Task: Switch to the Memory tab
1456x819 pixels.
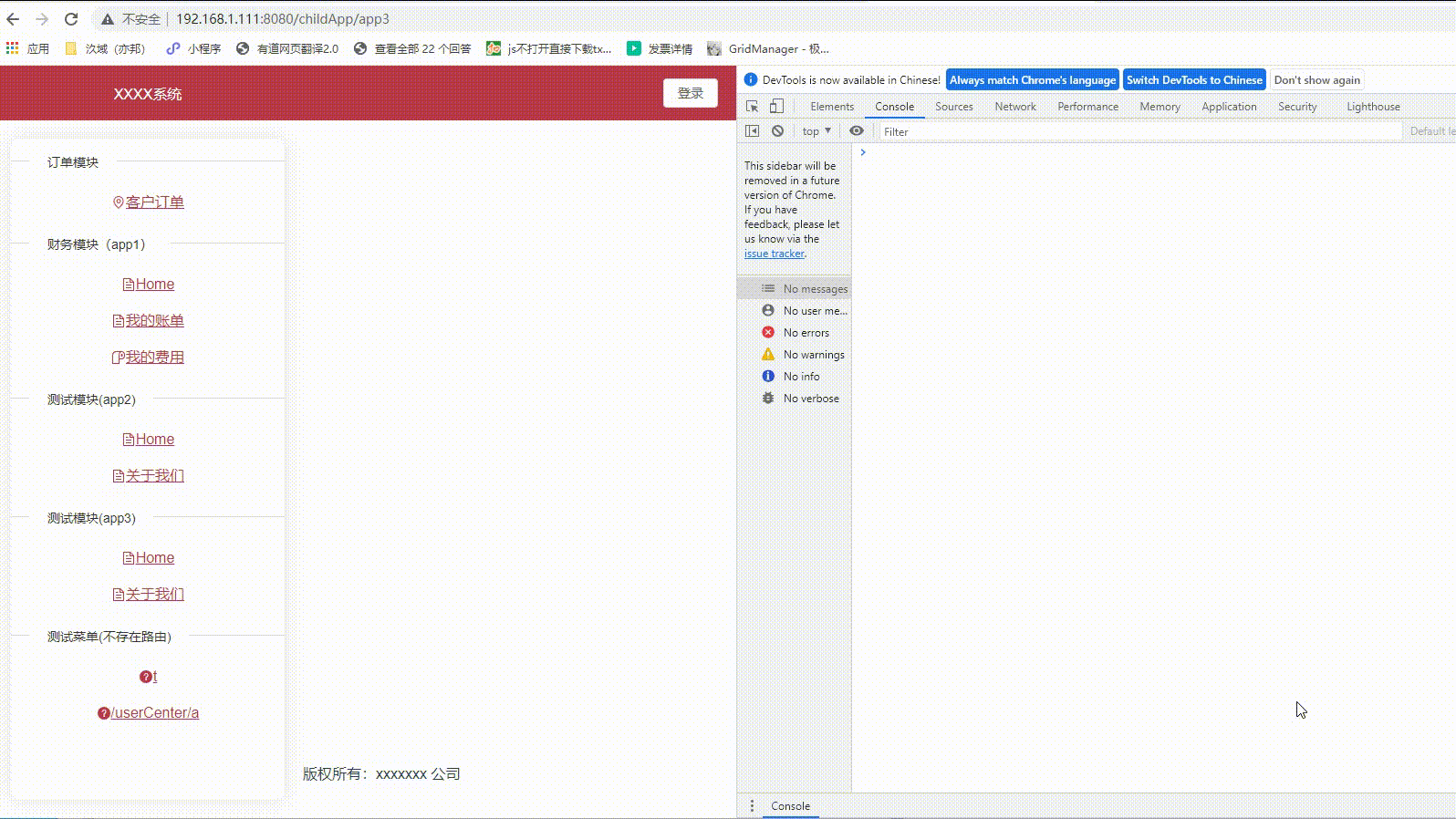Action: (x=1160, y=107)
